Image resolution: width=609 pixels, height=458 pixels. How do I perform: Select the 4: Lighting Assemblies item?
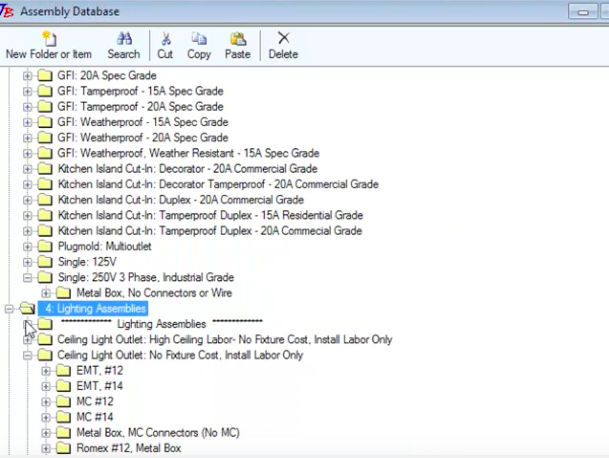(93, 308)
